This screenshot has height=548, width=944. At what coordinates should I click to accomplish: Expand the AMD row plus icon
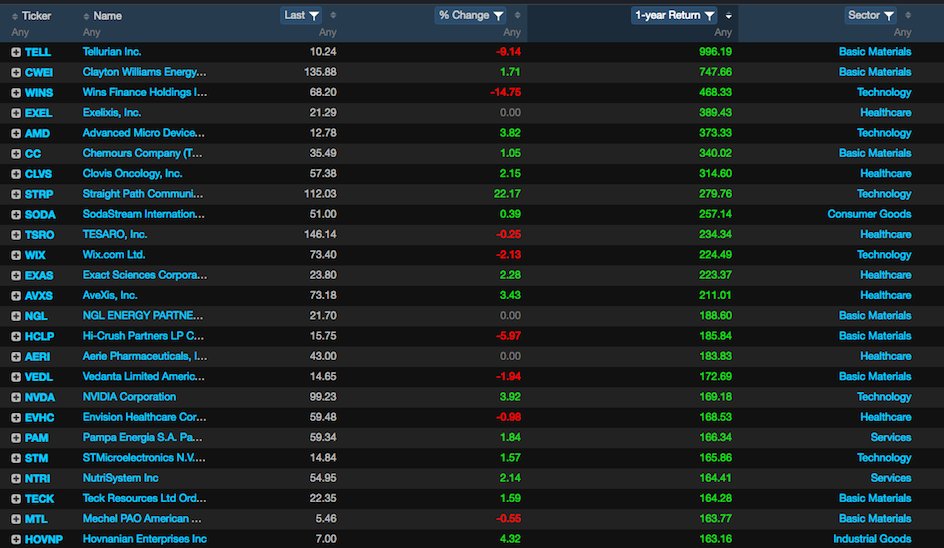click(16, 134)
